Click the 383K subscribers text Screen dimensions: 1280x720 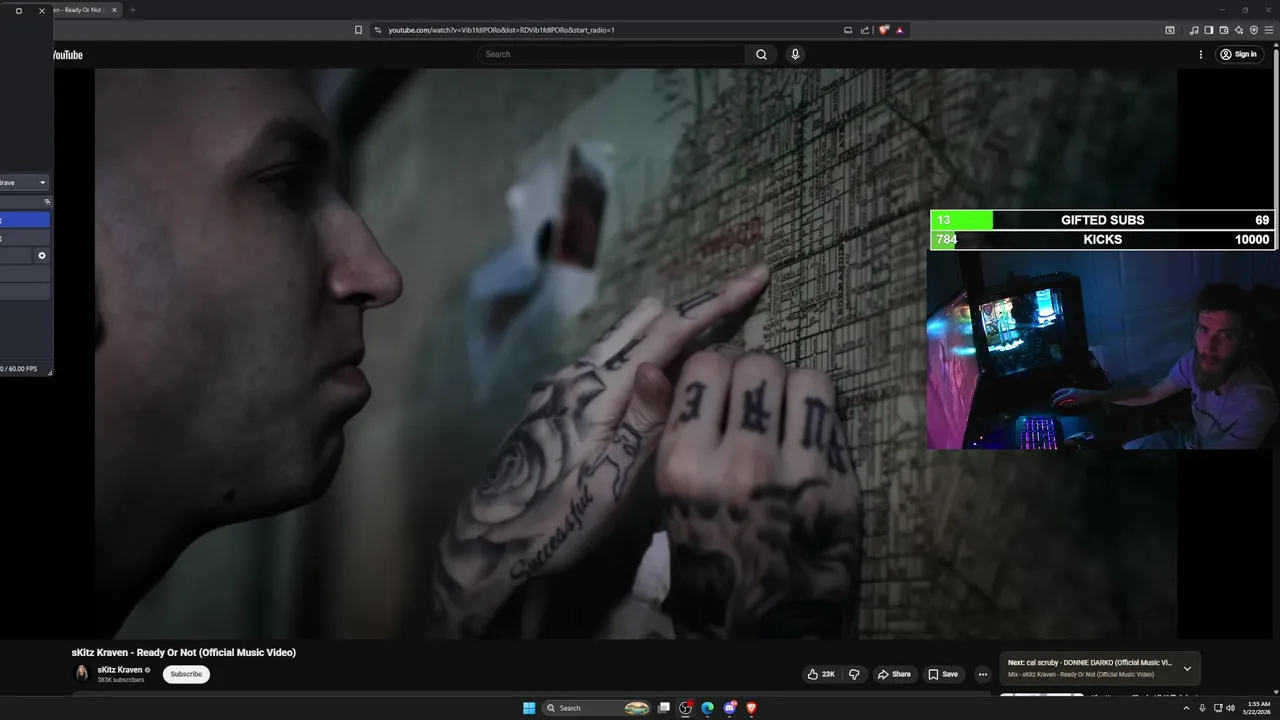coord(121,680)
